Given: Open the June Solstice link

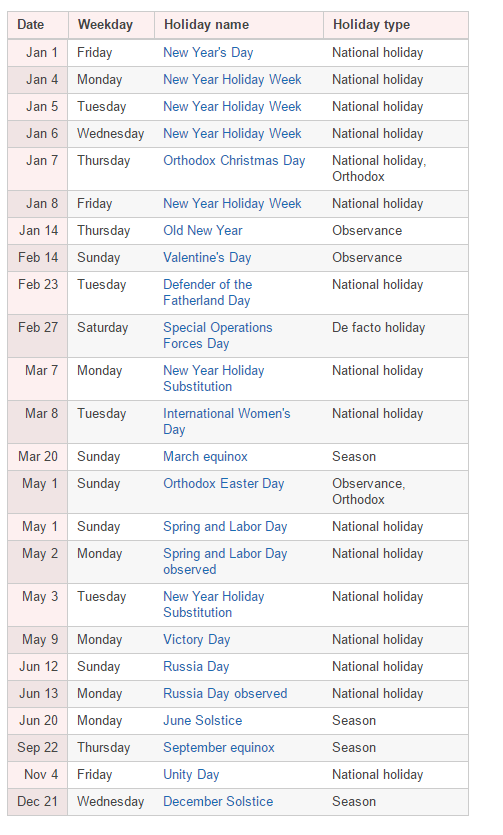Looking at the screenshot, I should coord(203,721).
